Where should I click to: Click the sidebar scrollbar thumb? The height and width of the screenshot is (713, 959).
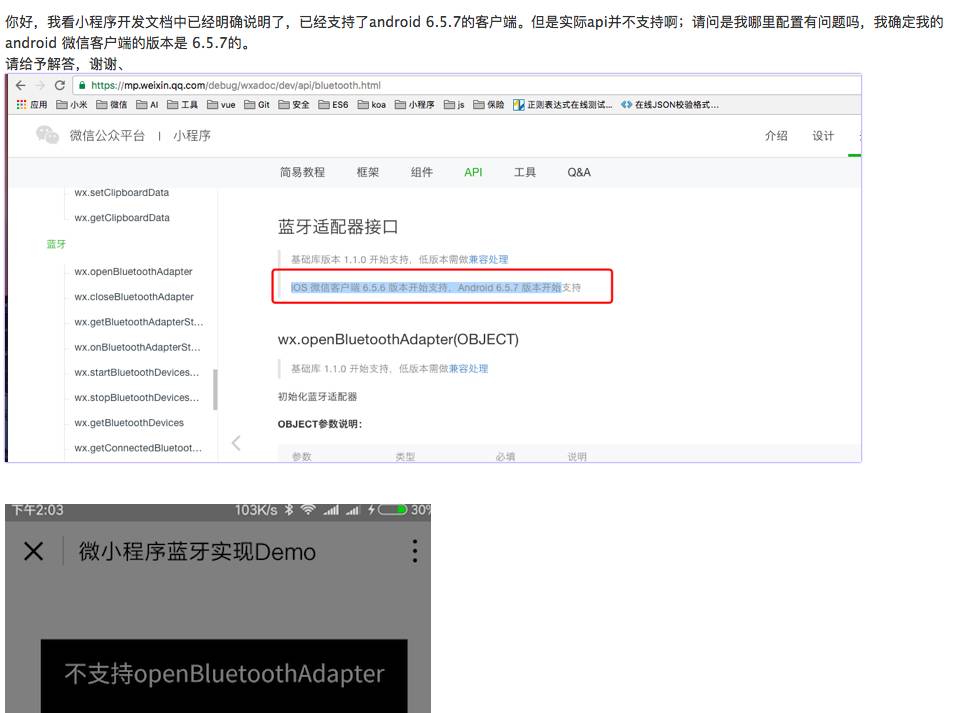pyautogui.click(x=215, y=389)
